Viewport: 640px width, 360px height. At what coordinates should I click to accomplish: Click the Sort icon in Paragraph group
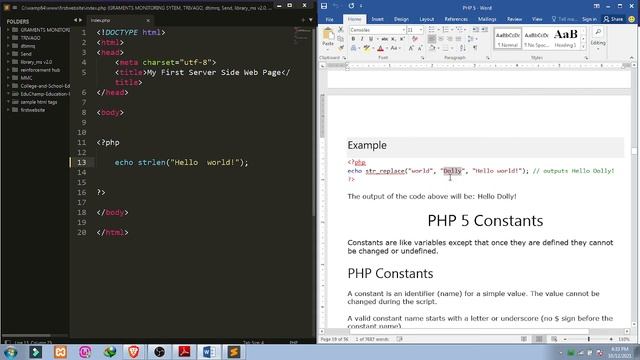463,48
